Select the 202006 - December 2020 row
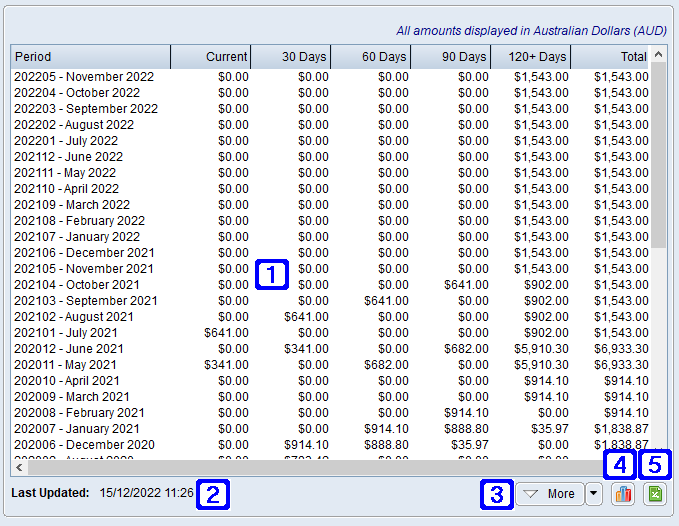The height and width of the screenshot is (526, 679). coord(84,445)
